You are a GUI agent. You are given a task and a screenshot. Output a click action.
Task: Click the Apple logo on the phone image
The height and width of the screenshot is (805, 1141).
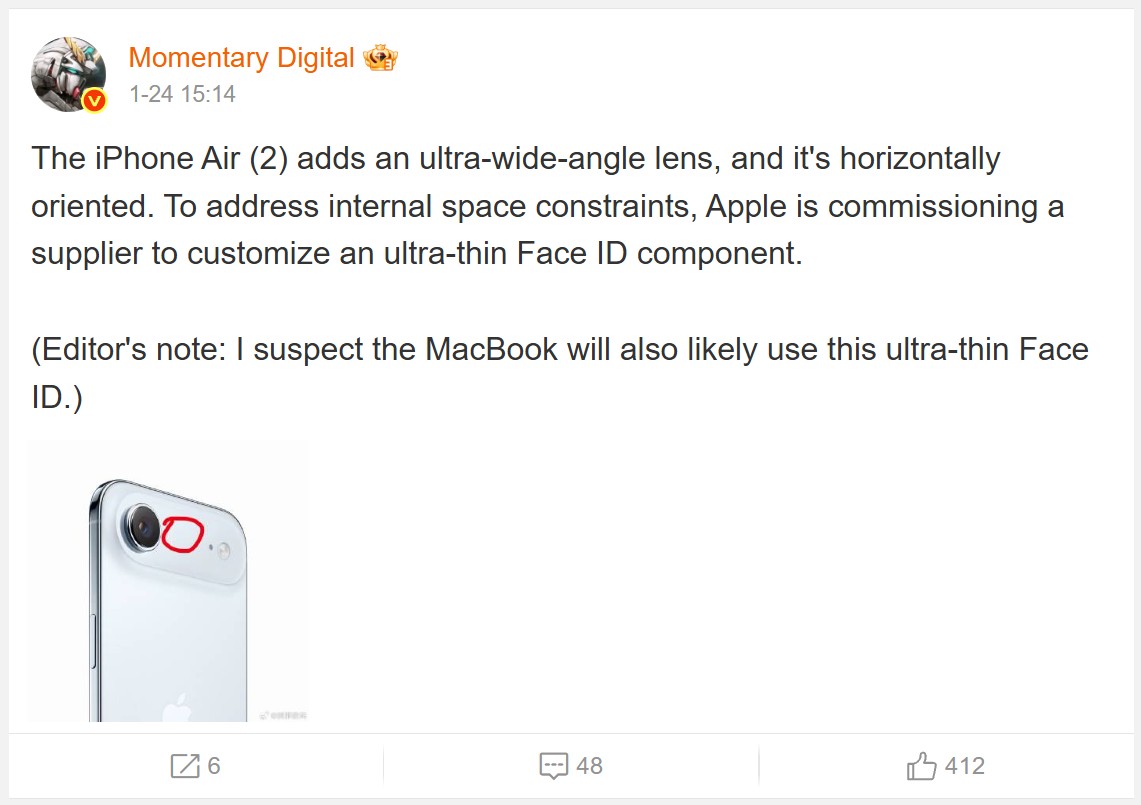[x=177, y=706]
